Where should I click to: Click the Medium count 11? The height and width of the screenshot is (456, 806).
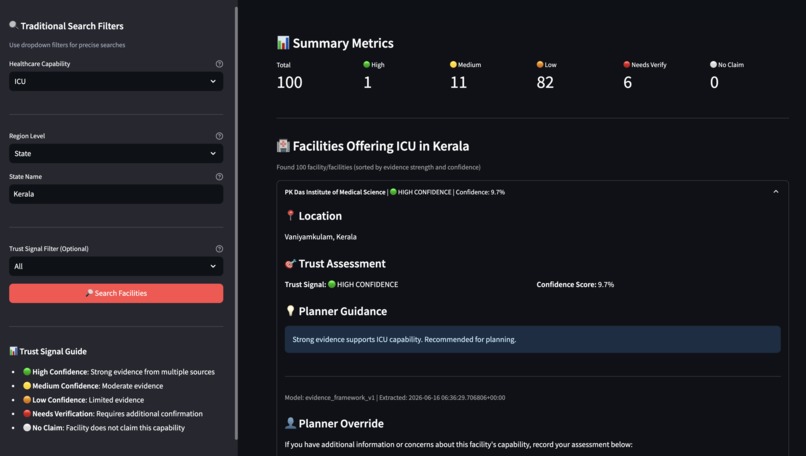(x=458, y=82)
